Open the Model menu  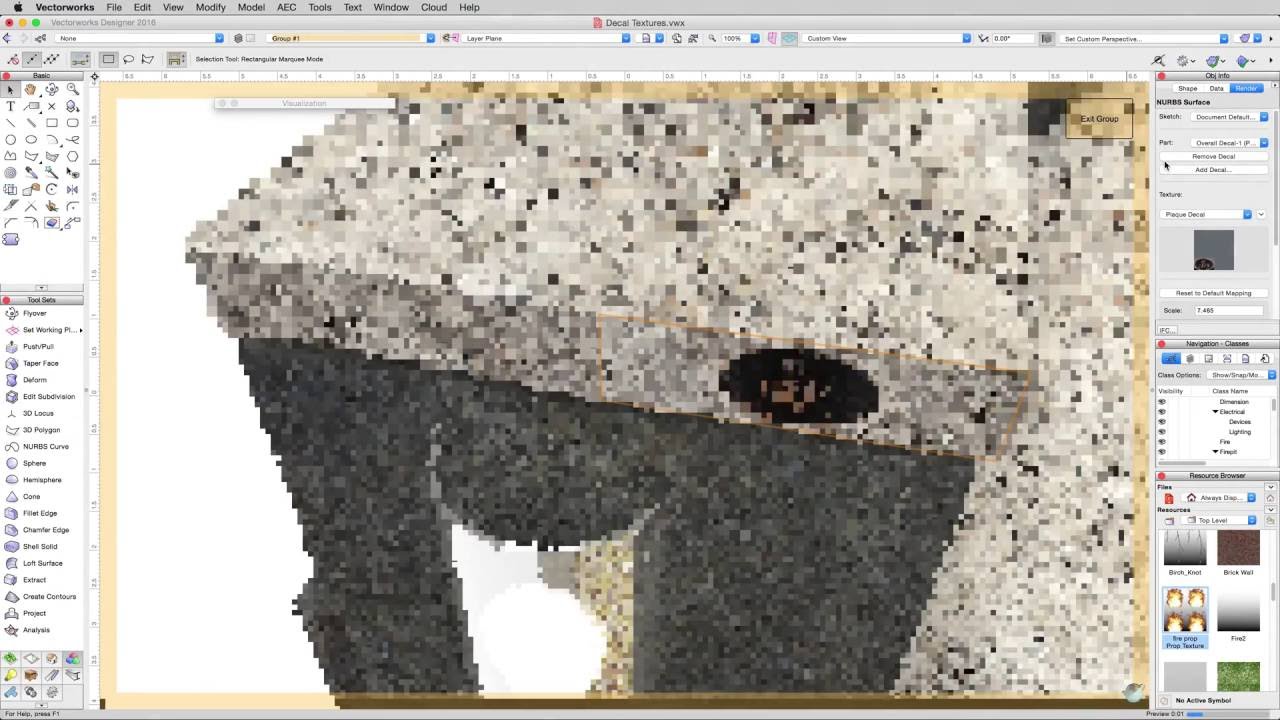pyautogui.click(x=251, y=7)
